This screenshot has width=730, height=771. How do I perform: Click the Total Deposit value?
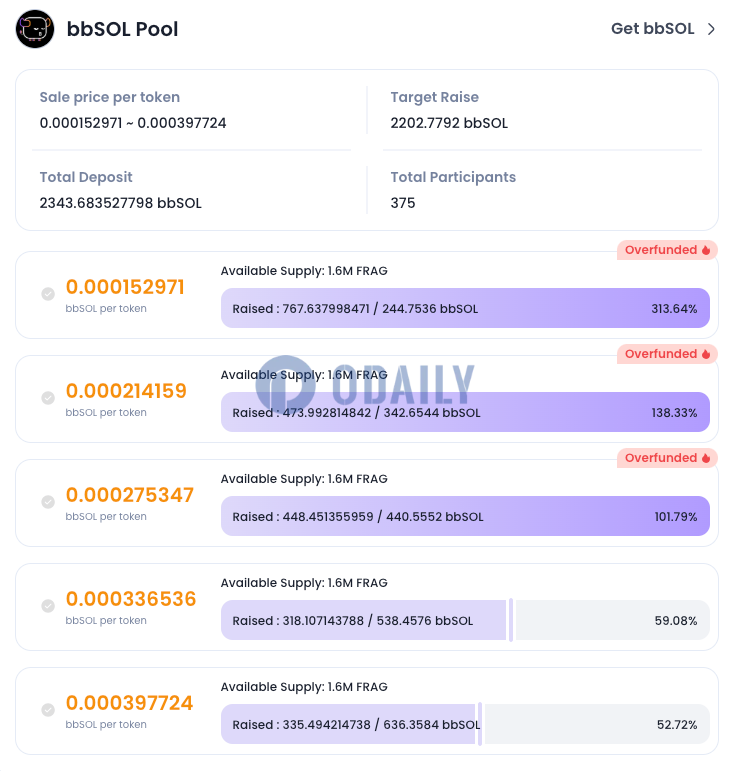pos(120,203)
